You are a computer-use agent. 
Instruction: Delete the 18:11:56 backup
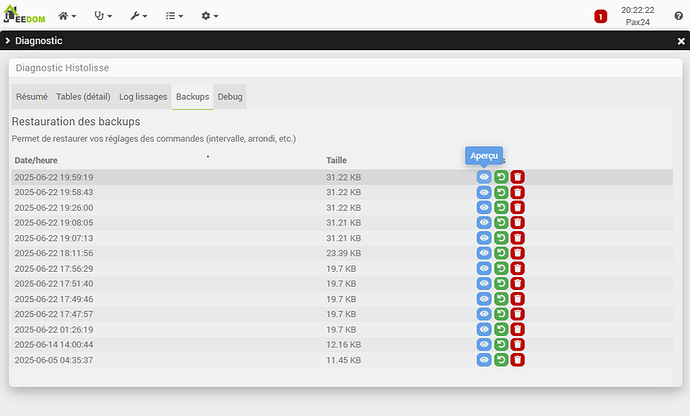tap(518, 253)
